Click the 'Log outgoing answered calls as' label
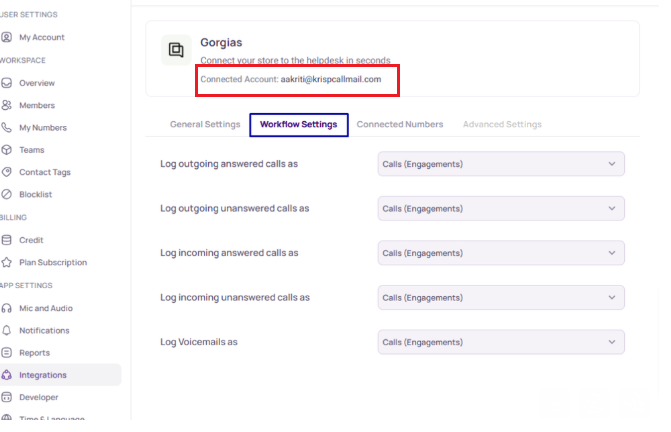671x432 pixels. pyautogui.click(x=229, y=164)
